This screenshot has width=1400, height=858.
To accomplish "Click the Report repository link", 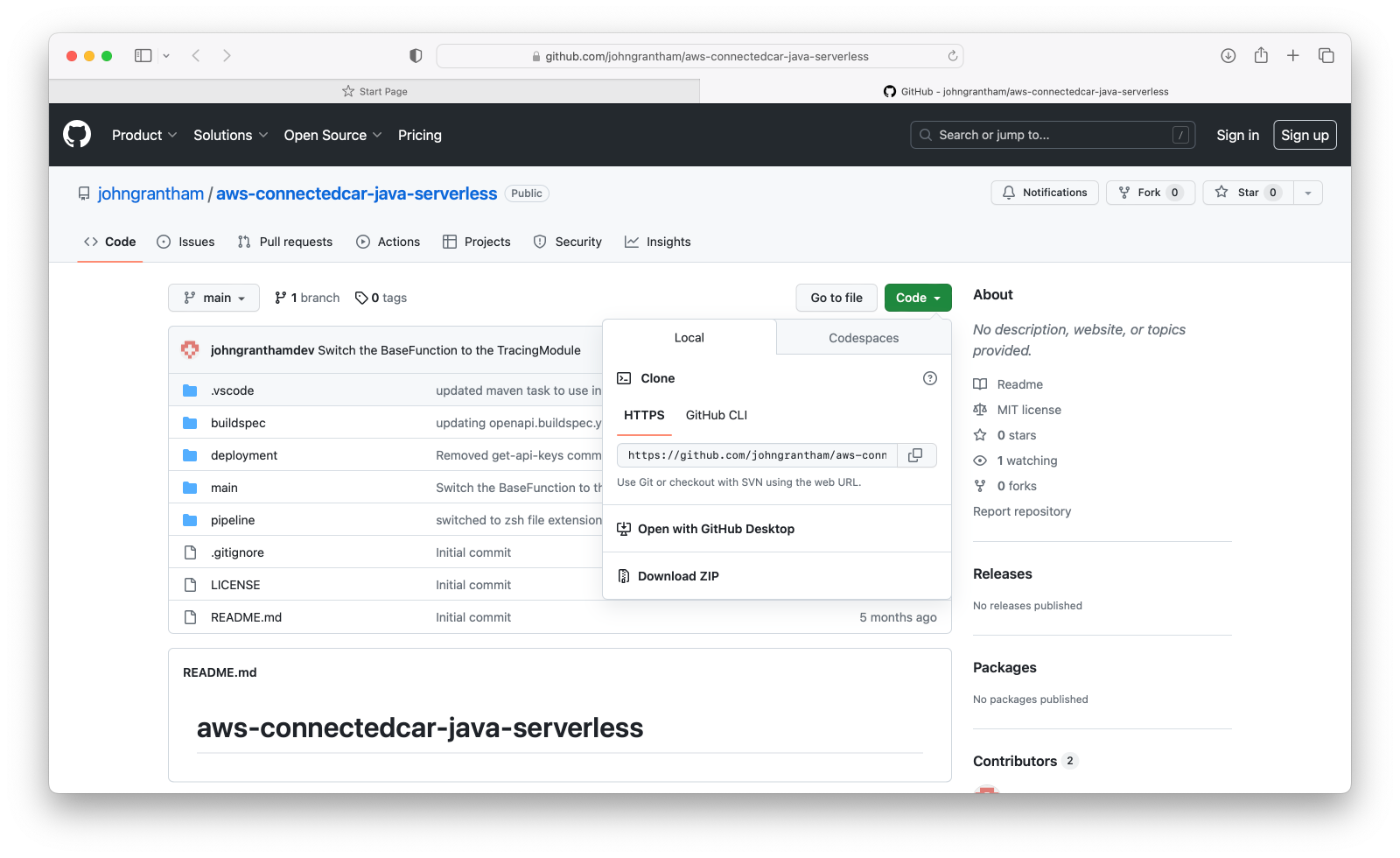I will tap(1022, 511).
